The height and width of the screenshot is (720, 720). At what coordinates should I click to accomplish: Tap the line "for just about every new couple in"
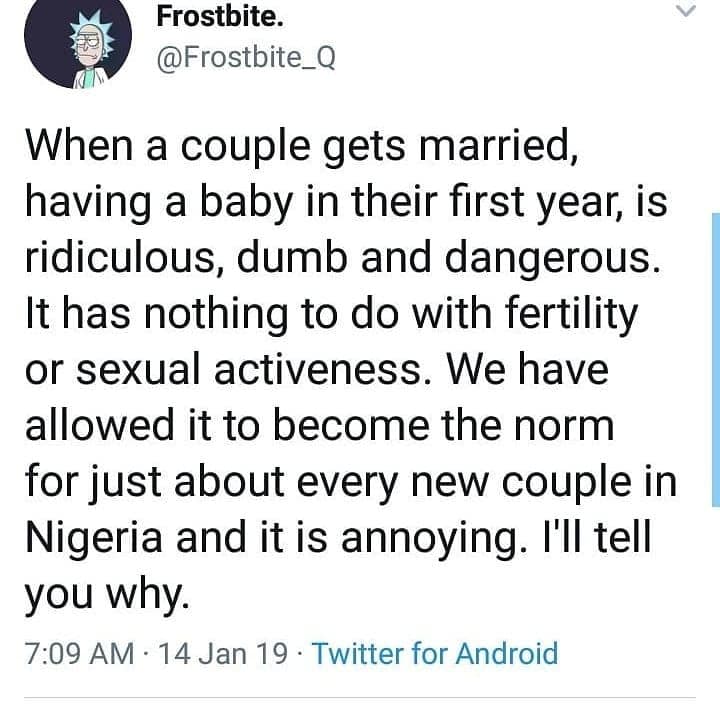click(351, 483)
